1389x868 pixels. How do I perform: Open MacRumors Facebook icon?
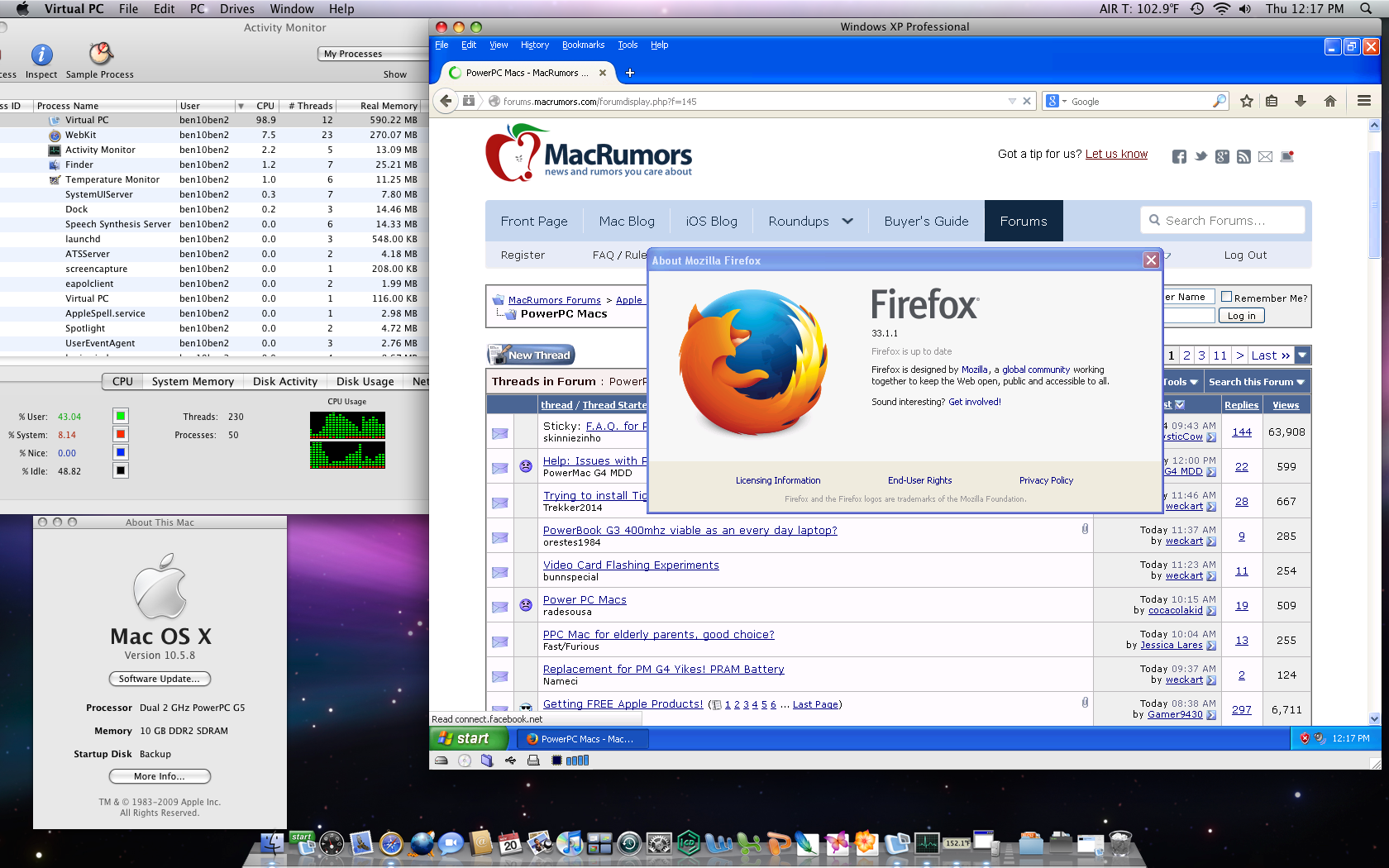pos(1179,157)
